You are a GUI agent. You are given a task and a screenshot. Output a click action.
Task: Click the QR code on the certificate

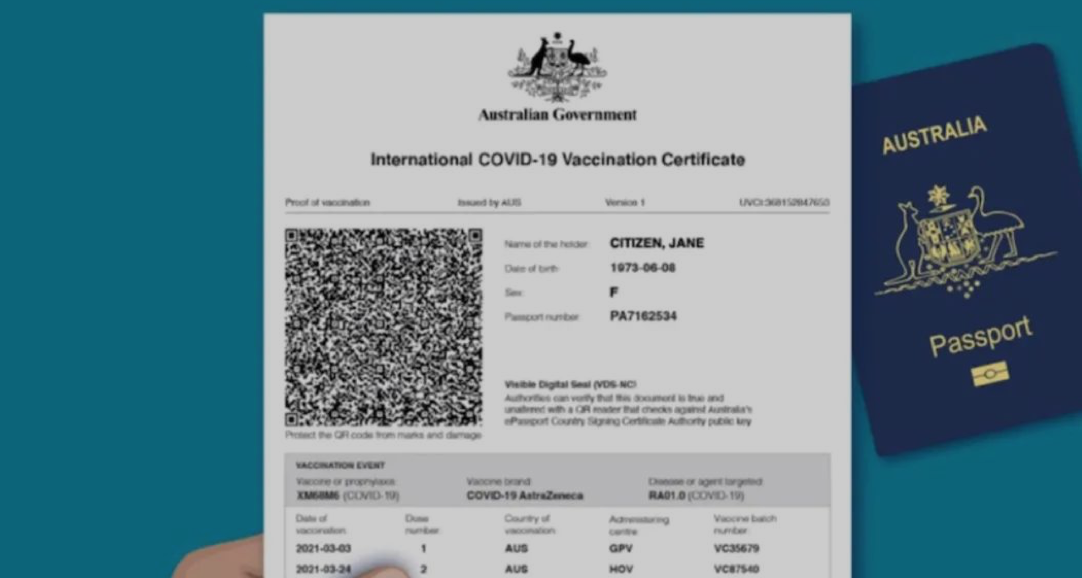point(384,328)
